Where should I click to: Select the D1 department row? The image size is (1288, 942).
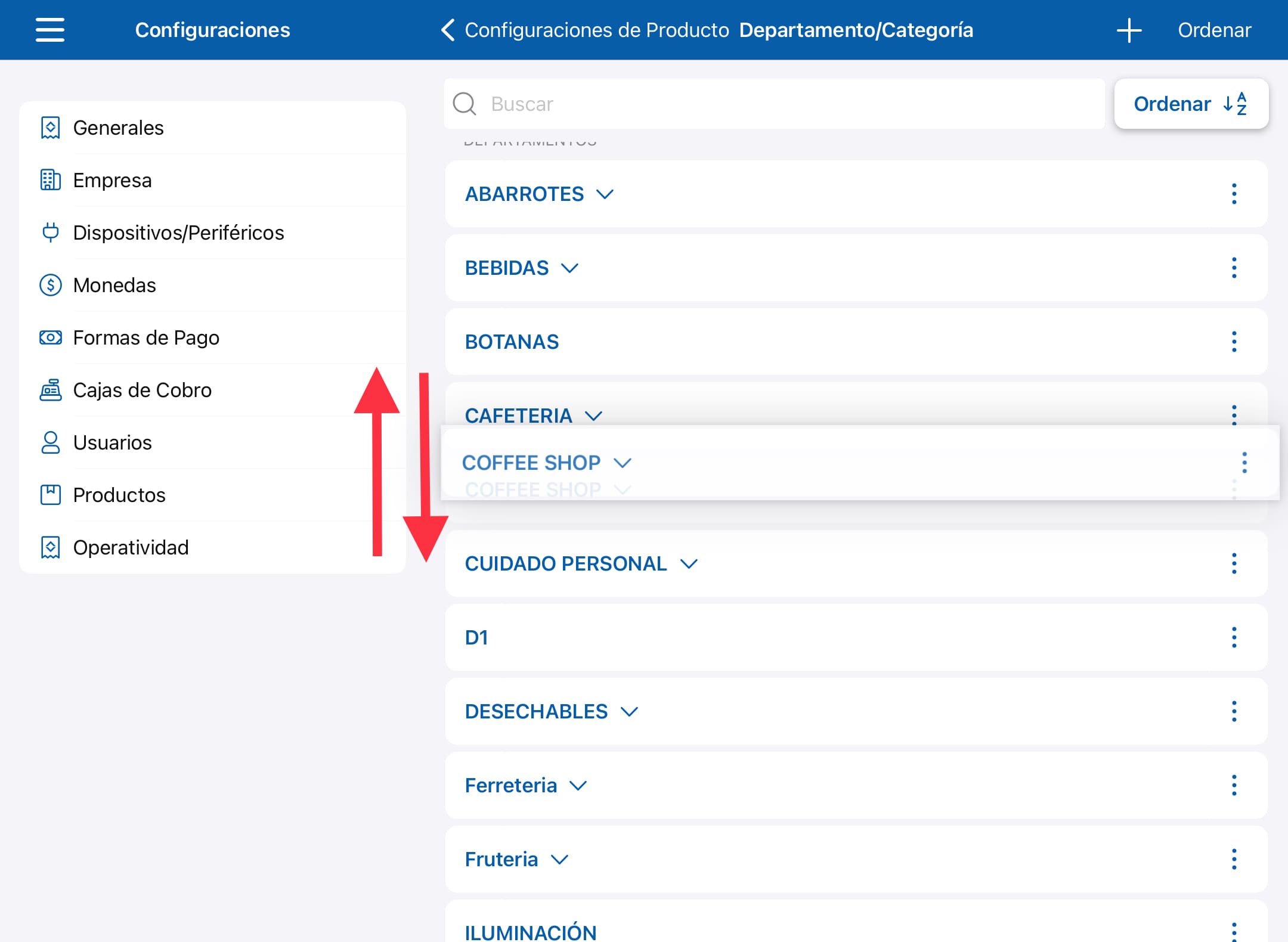pyautogui.click(x=856, y=637)
